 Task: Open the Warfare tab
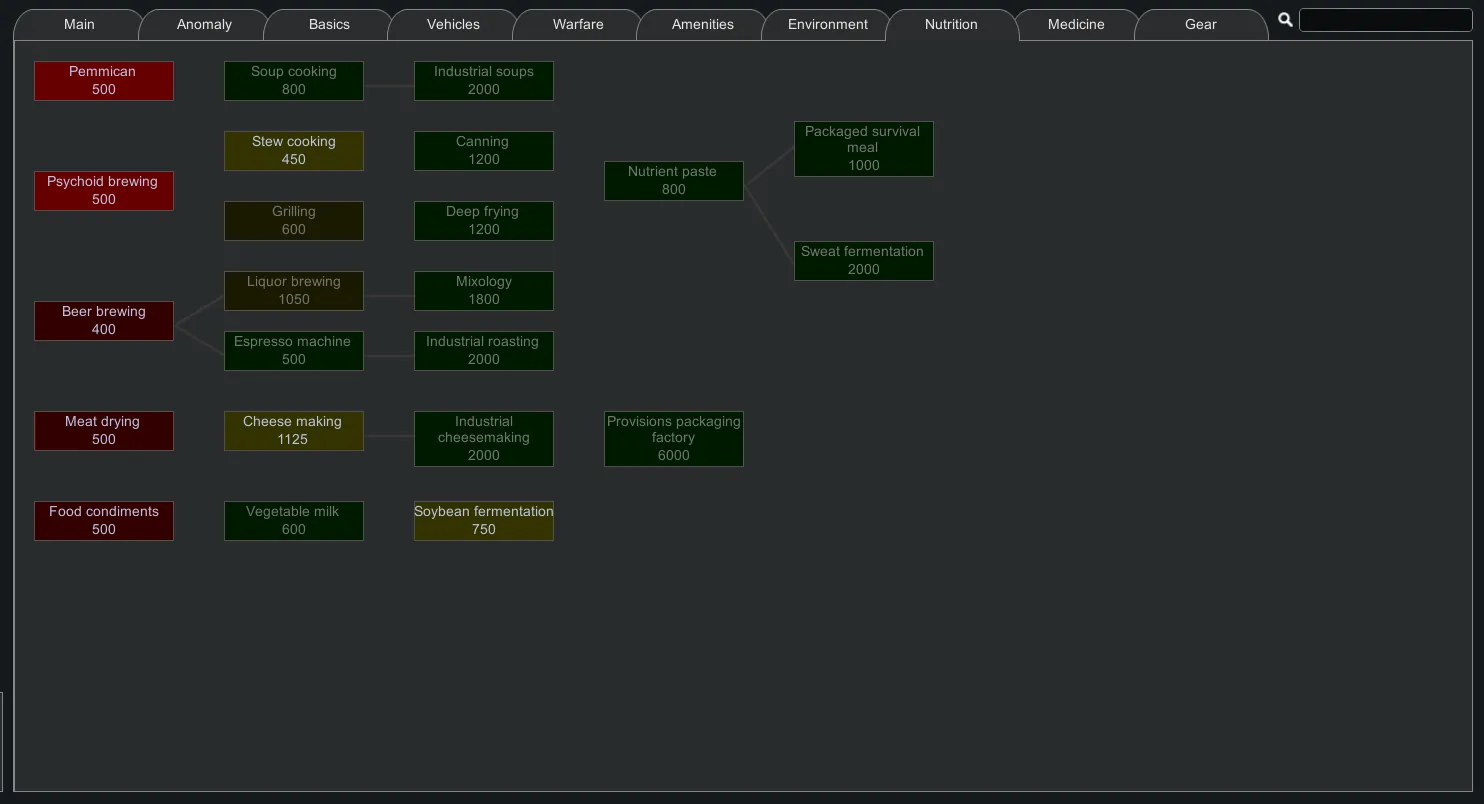point(578,24)
